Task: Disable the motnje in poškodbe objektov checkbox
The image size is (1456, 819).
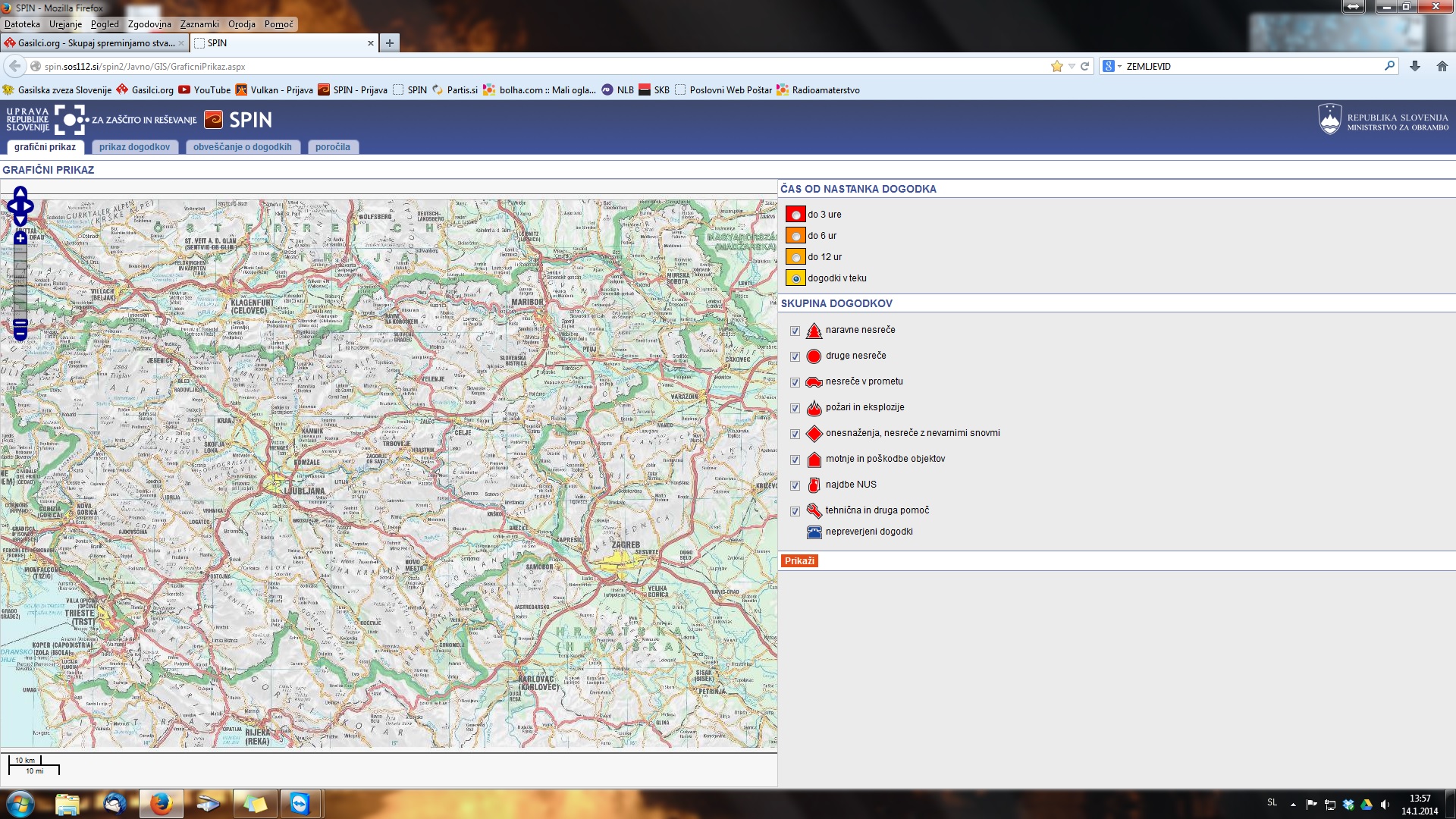Action: 795,460
